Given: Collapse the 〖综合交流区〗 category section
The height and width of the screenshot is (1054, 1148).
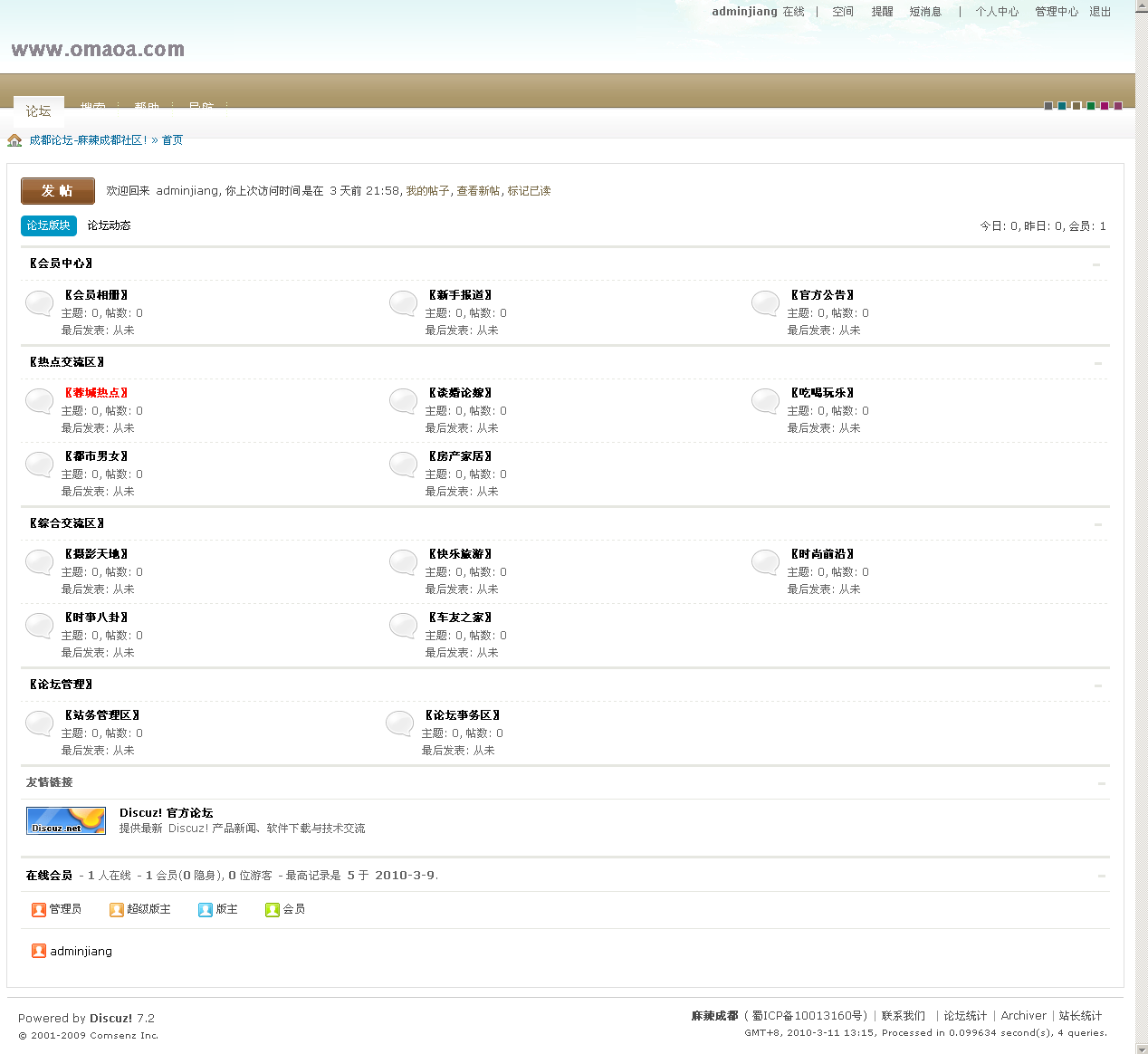Looking at the screenshot, I should pos(1097,524).
